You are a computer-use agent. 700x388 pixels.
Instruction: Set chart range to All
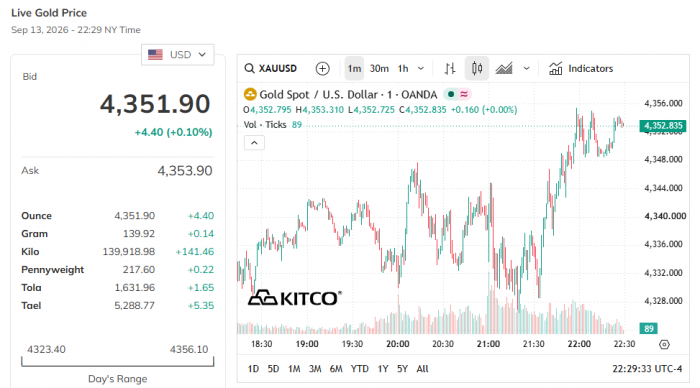(422, 369)
